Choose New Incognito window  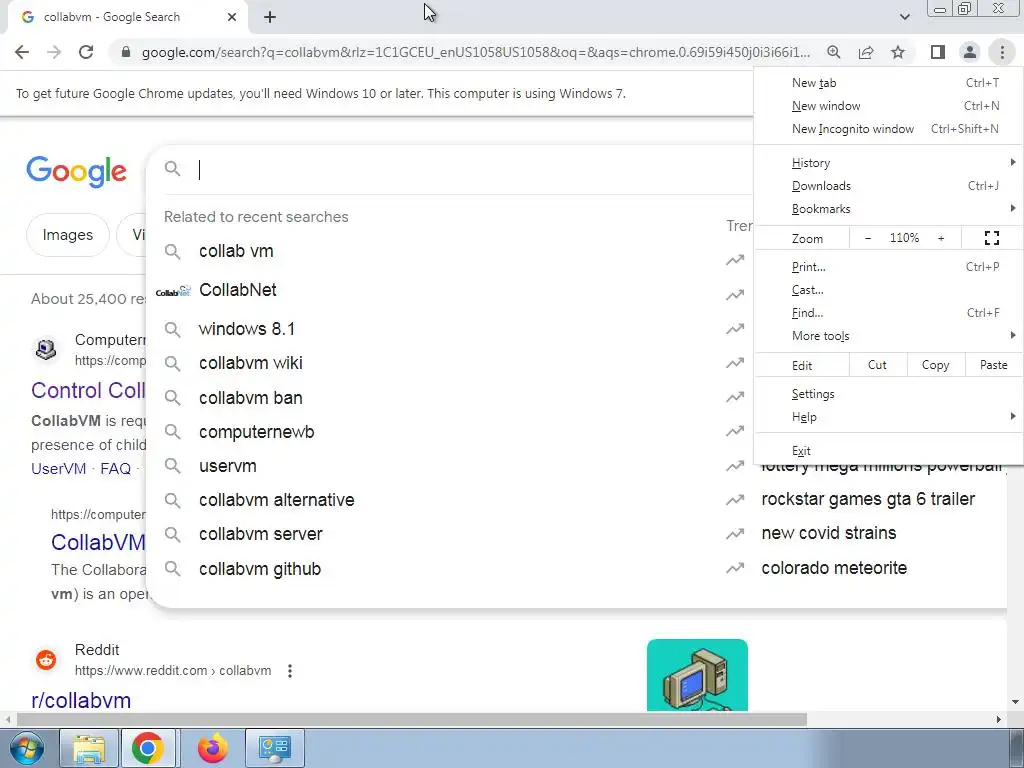coord(888,129)
